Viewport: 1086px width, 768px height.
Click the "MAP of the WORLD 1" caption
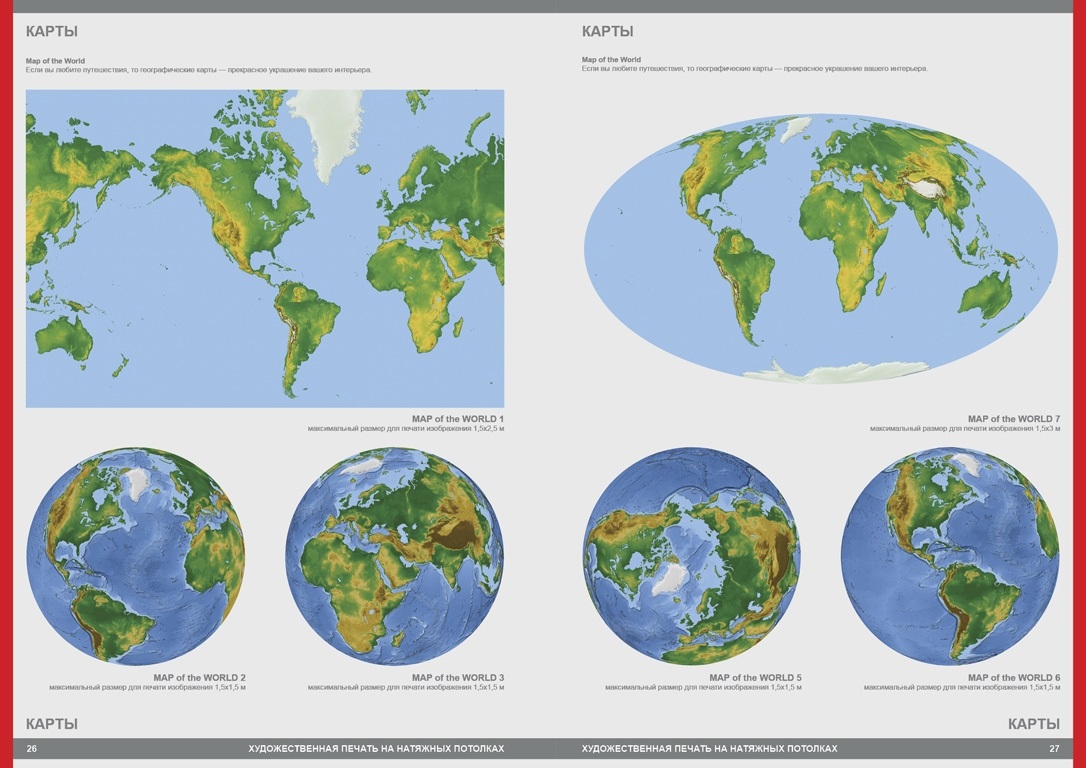457,419
